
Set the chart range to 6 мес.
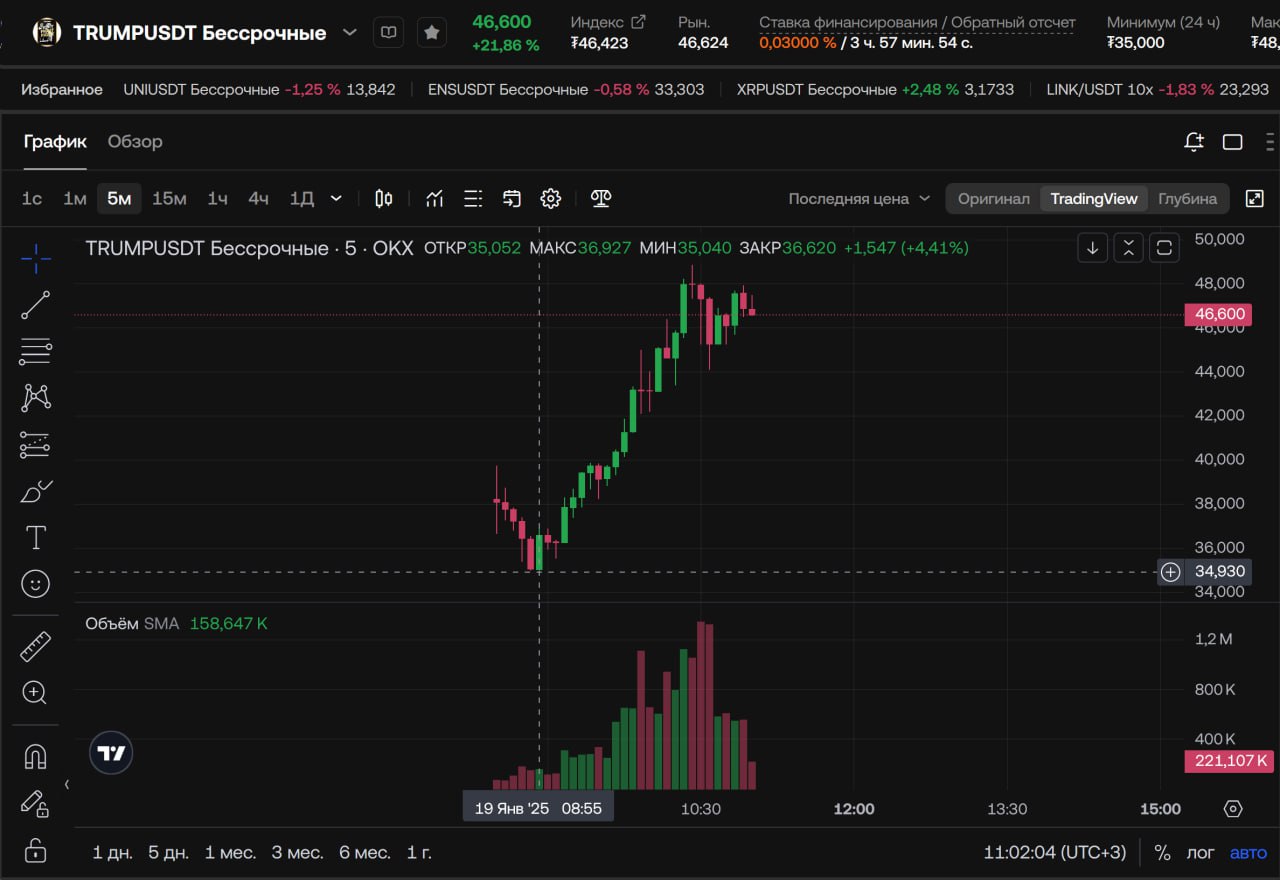click(364, 853)
